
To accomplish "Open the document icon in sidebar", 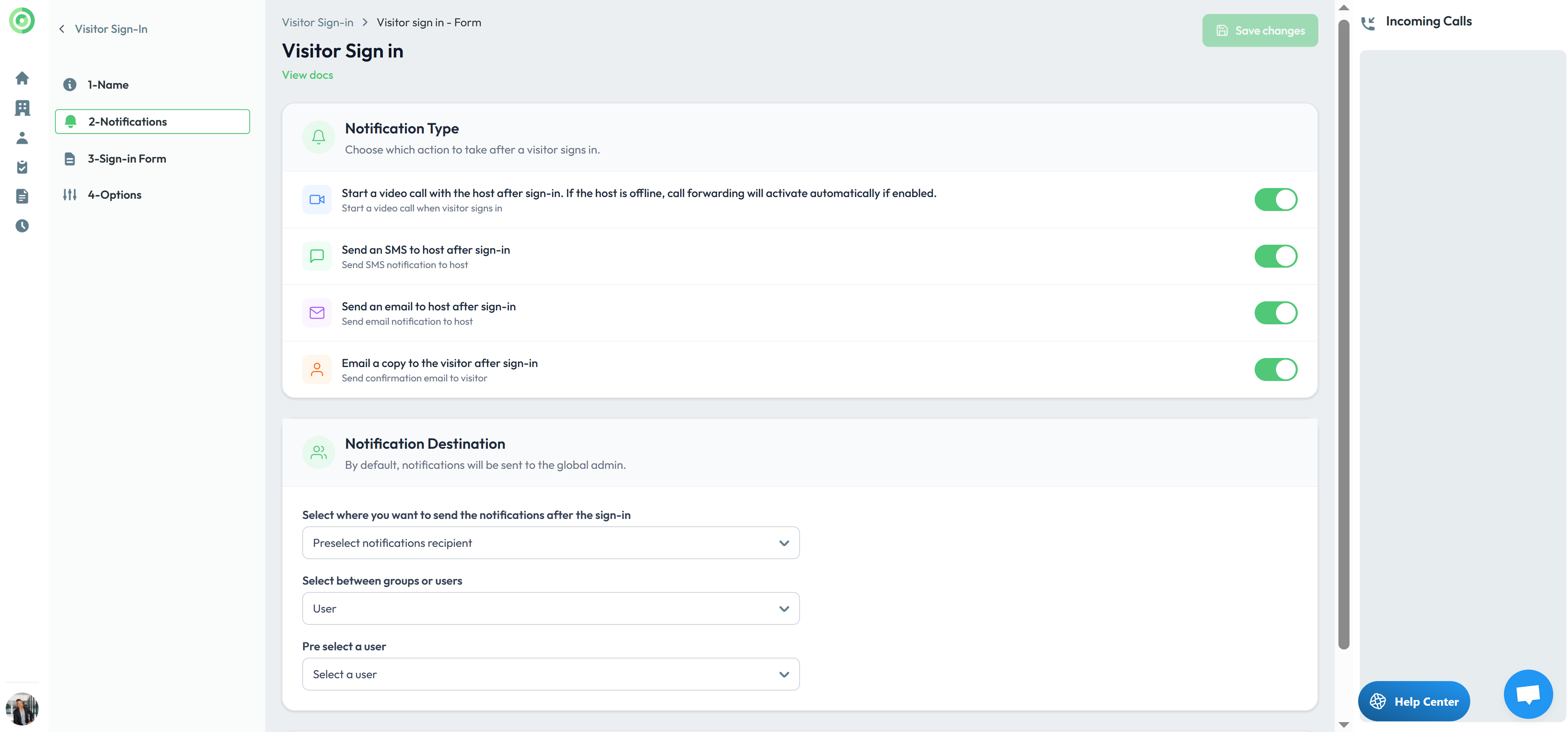I will [x=22, y=196].
